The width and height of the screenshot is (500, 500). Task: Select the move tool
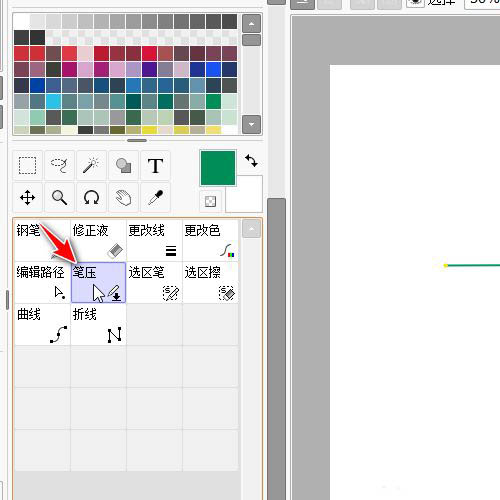[x=27, y=197]
